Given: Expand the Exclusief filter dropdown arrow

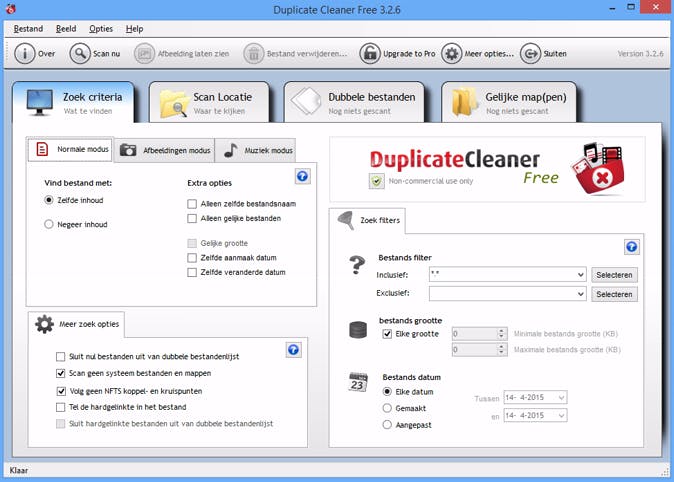Looking at the screenshot, I should coord(581,294).
